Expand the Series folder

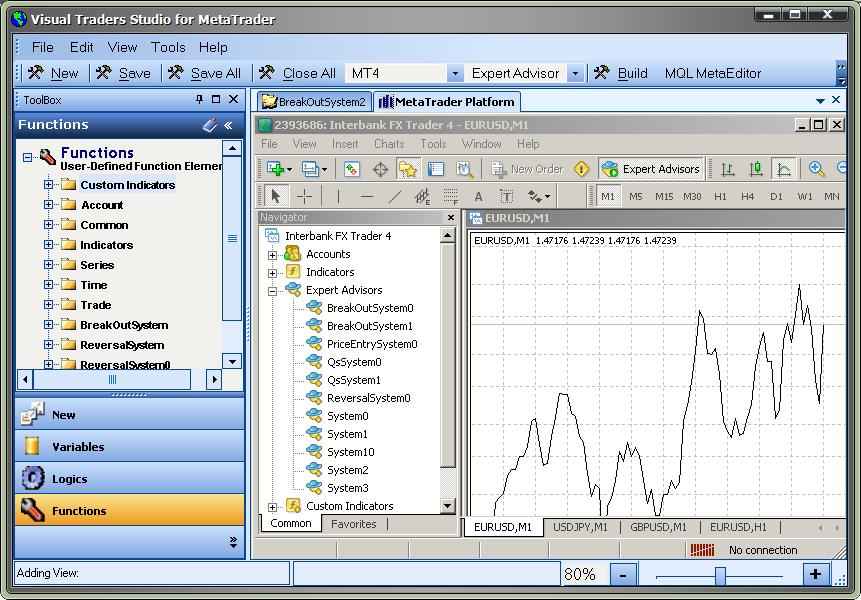point(48,265)
